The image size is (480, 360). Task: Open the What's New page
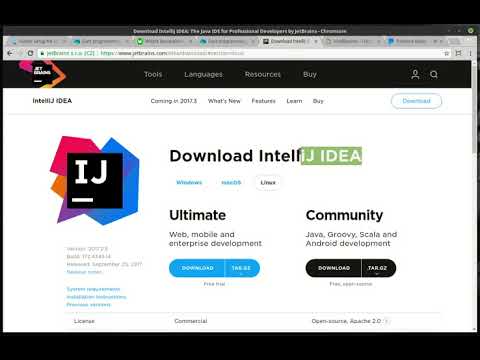click(x=224, y=101)
